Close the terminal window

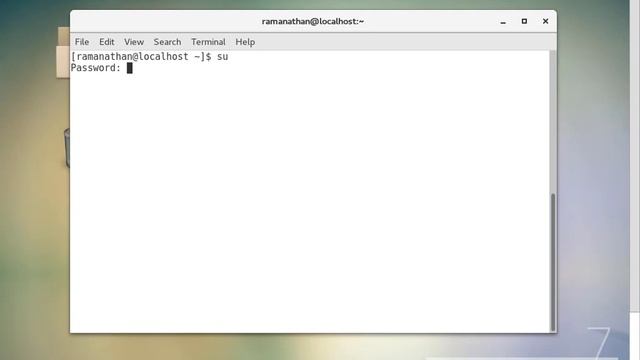pyautogui.click(x=545, y=21)
